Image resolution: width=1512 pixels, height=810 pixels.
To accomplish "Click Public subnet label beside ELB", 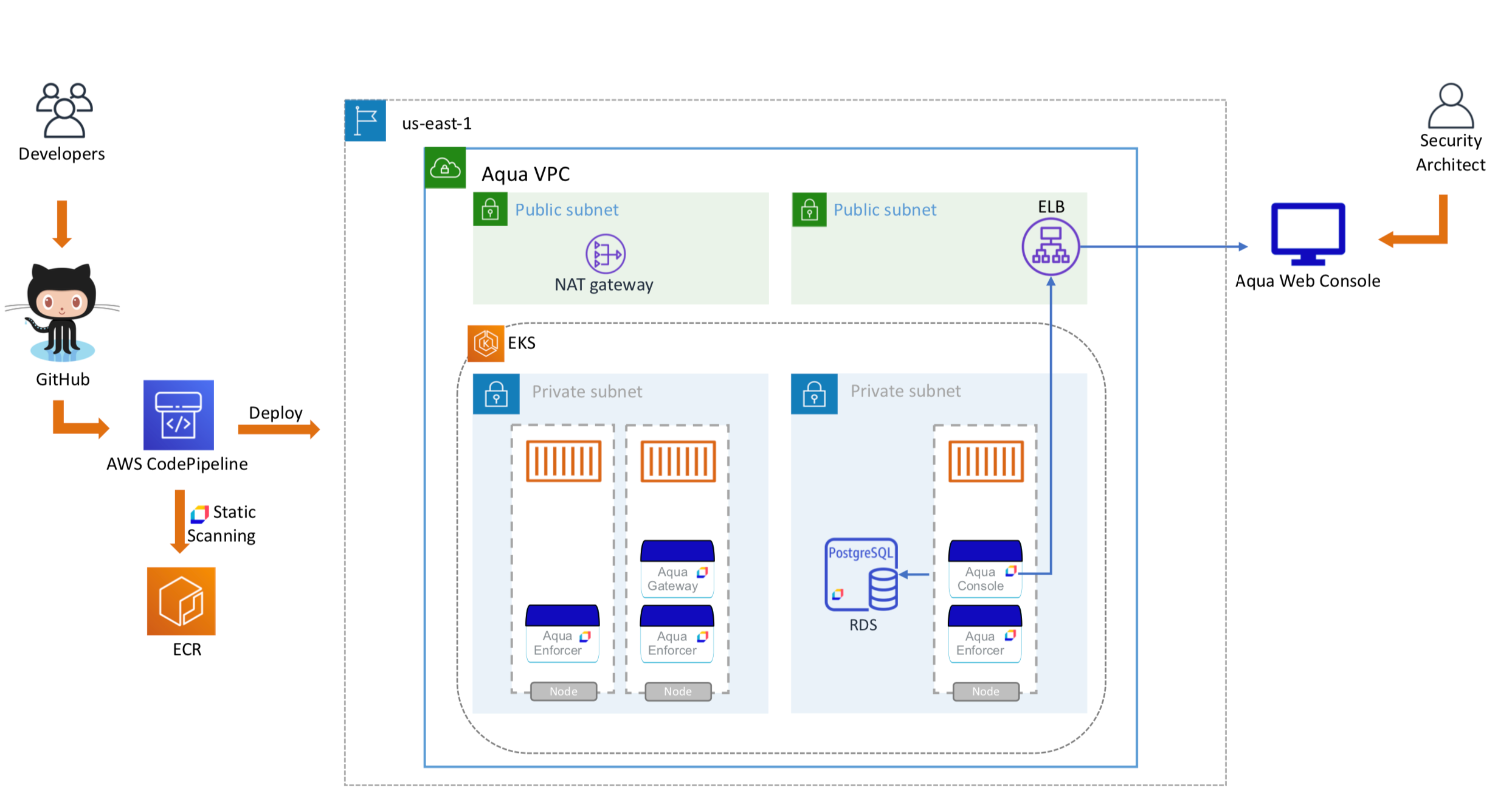I will pos(885,210).
